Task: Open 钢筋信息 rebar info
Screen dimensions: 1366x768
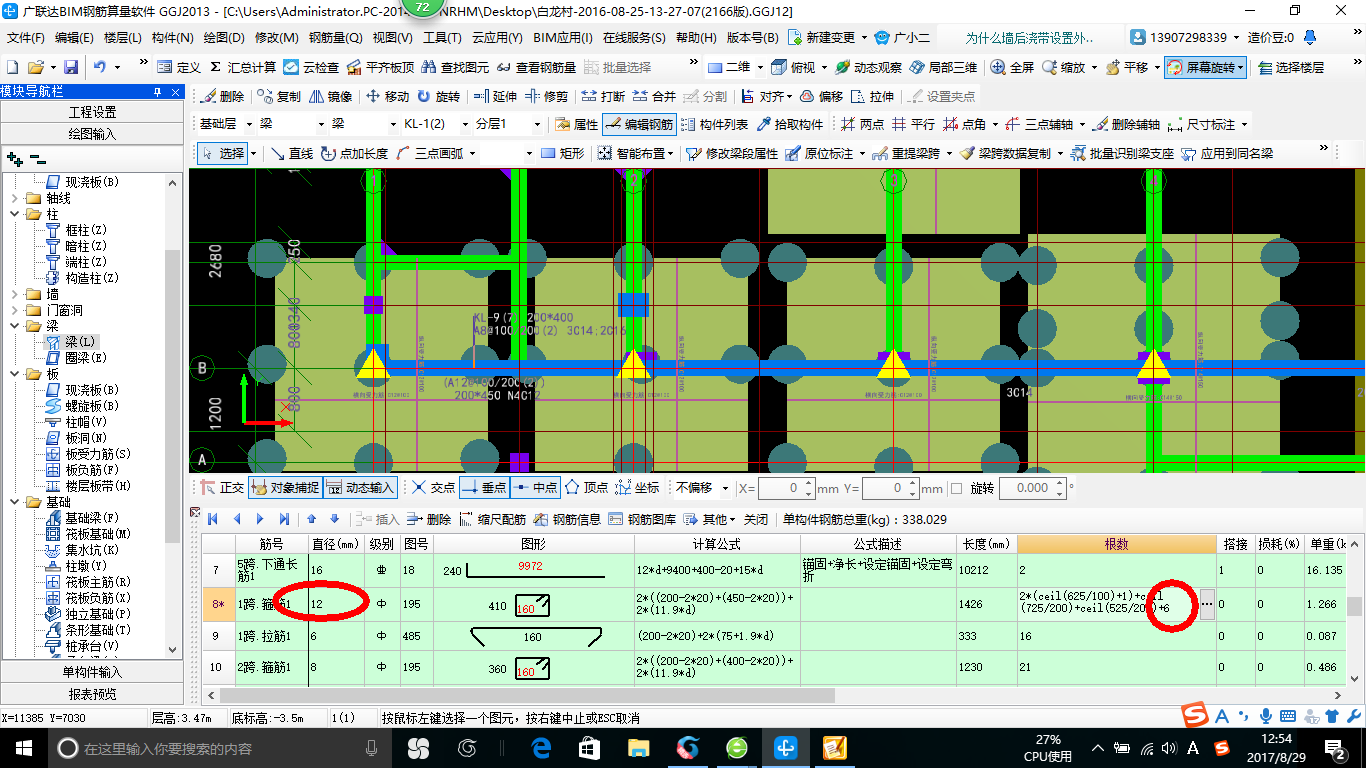Action: click(567, 519)
